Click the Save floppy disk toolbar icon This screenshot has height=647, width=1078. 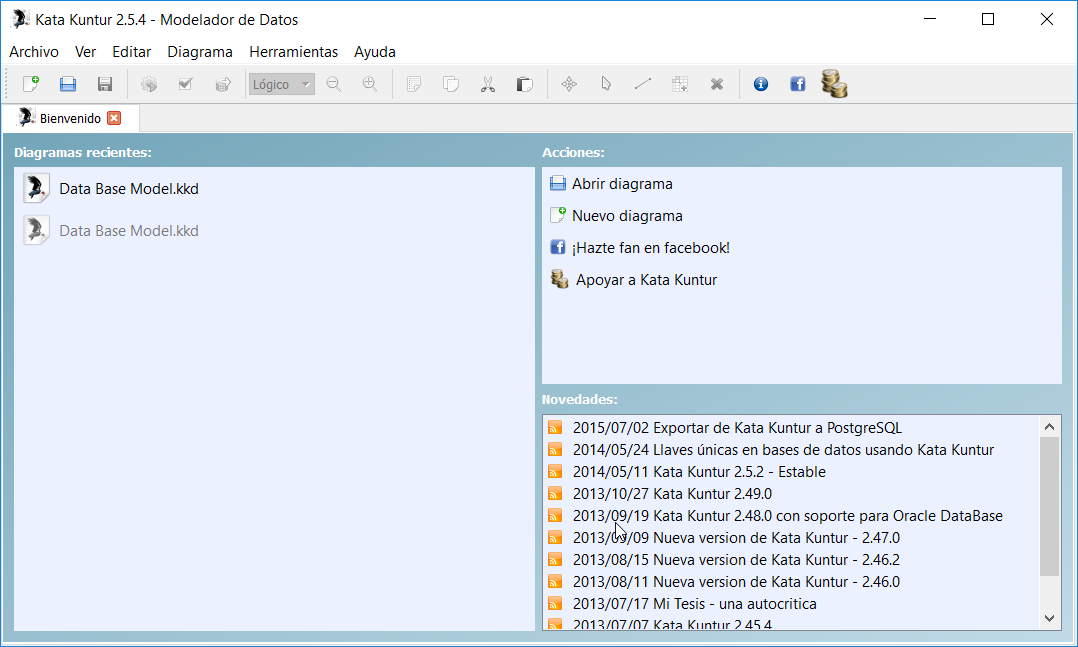click(104, 84)
